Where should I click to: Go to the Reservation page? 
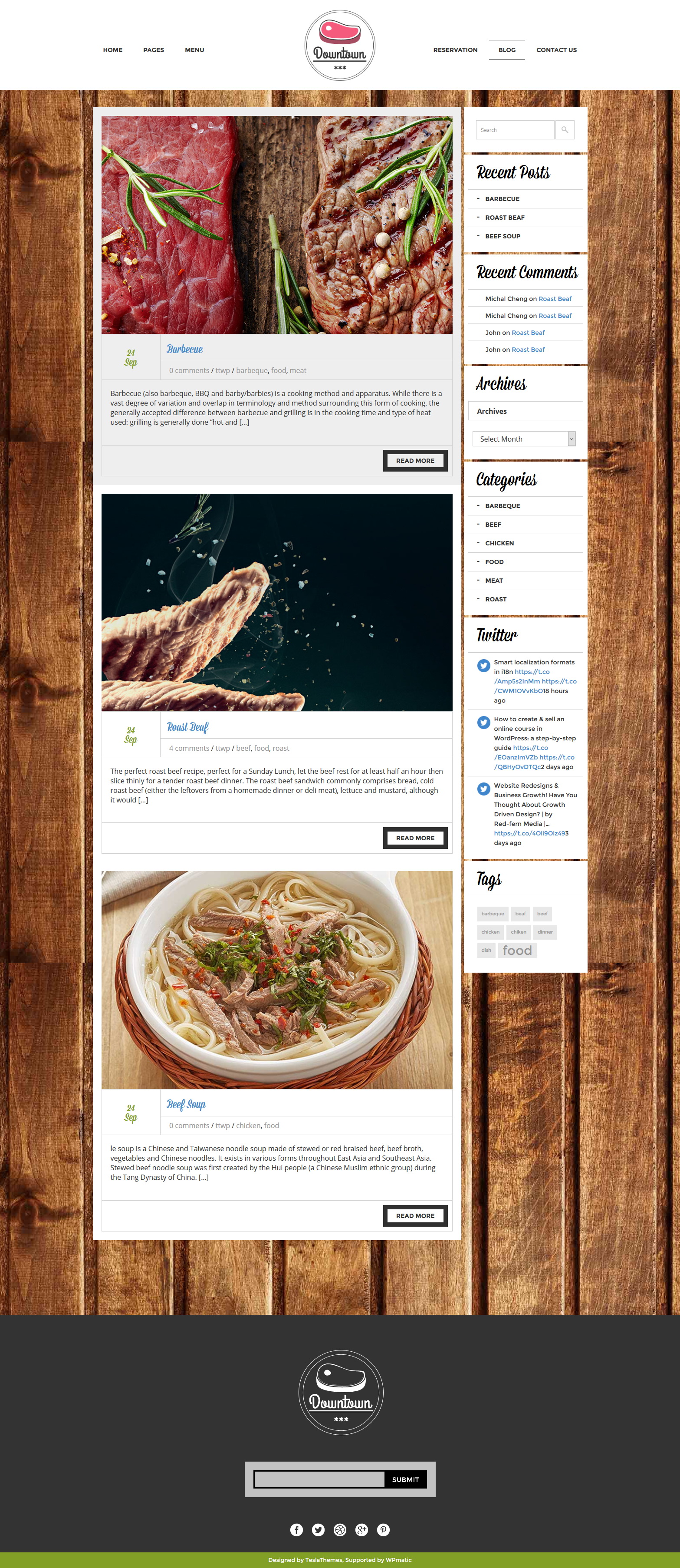pyautogui.click(x=456, y=50)
